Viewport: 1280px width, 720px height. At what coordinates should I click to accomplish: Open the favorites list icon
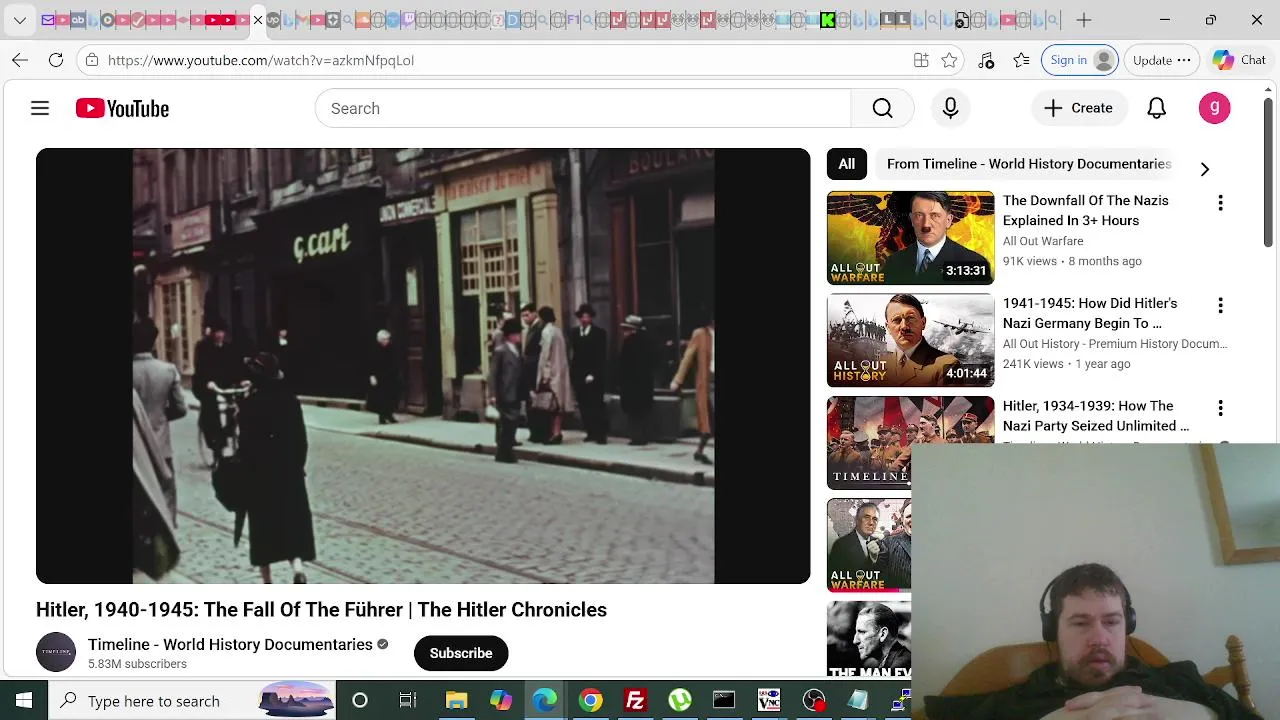[1021, 60]
